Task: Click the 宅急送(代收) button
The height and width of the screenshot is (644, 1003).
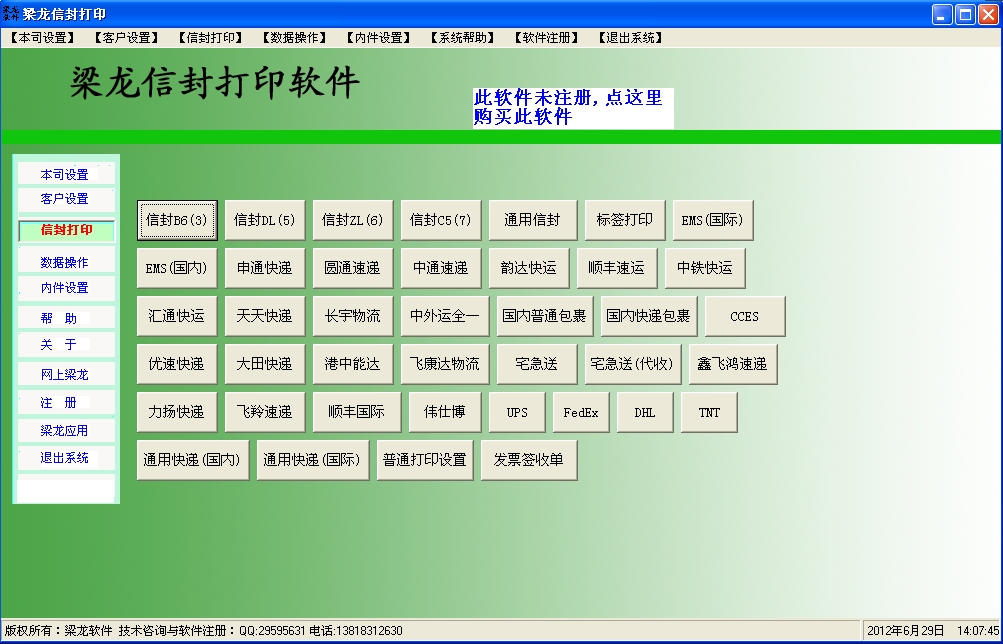Action: point(633,364)
